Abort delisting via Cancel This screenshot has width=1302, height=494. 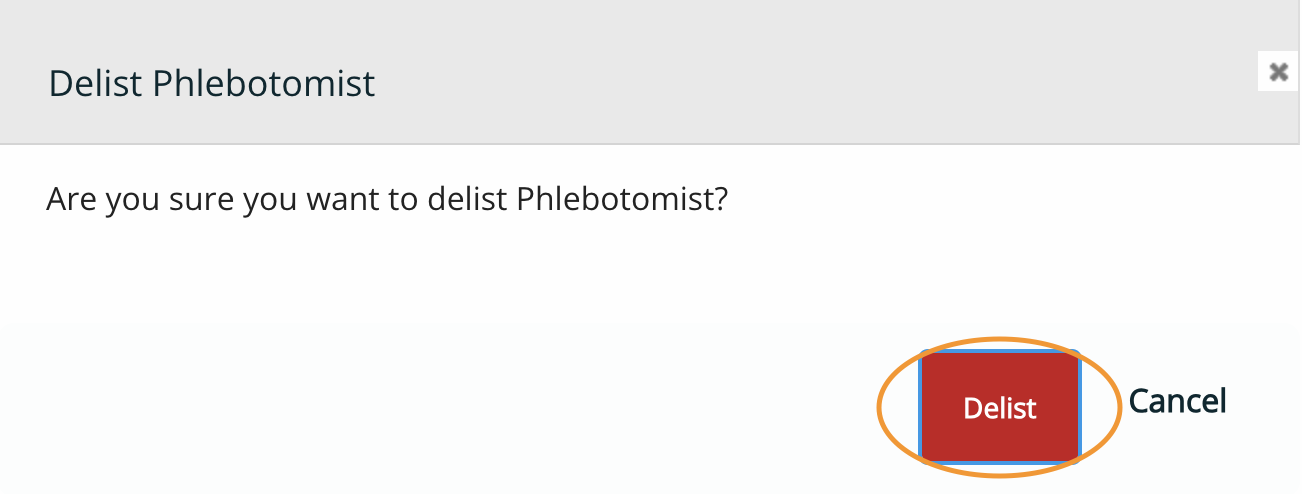pos(1177,401)
